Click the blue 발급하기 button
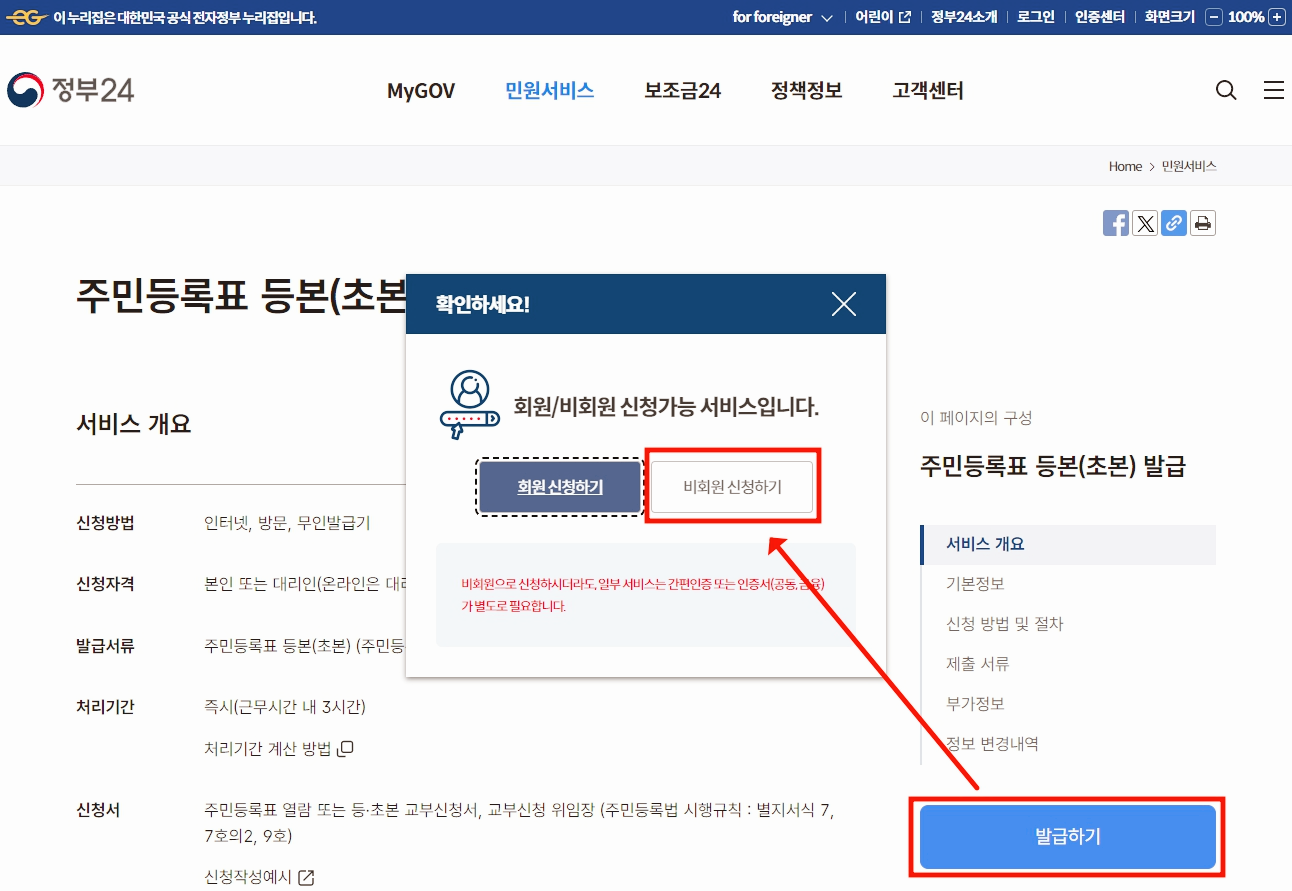 1068,836
